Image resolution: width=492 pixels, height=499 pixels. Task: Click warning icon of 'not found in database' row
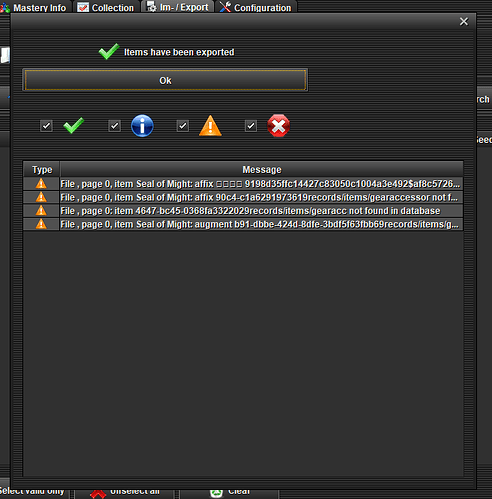[x=41, y=211]
